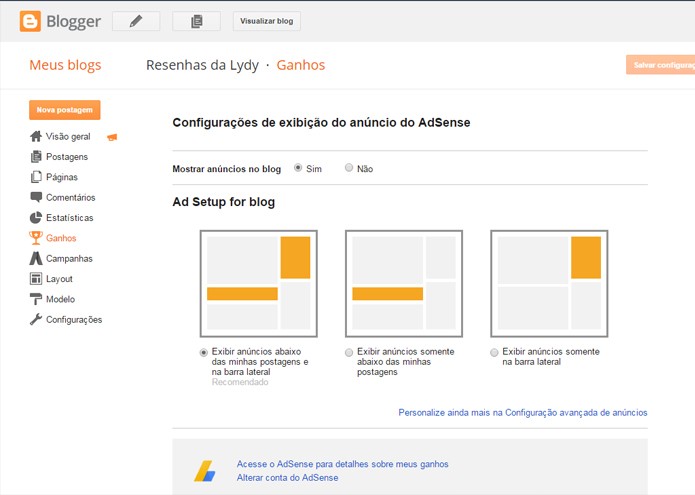The height and width of the screenshot is (495, 695).
Task: Click the Blogger wordmark text
Action: pyautogui.click(x=74, y=22)
